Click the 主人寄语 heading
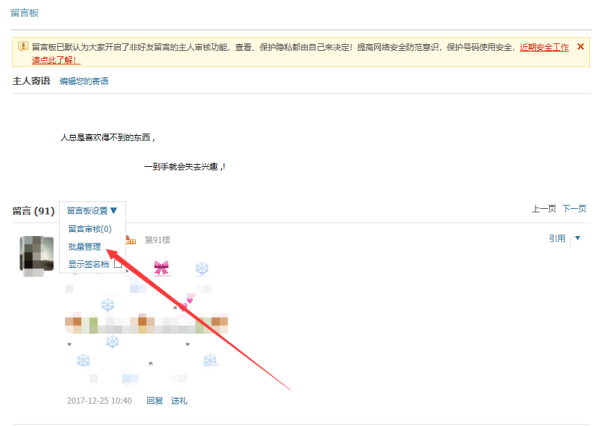 31,81
